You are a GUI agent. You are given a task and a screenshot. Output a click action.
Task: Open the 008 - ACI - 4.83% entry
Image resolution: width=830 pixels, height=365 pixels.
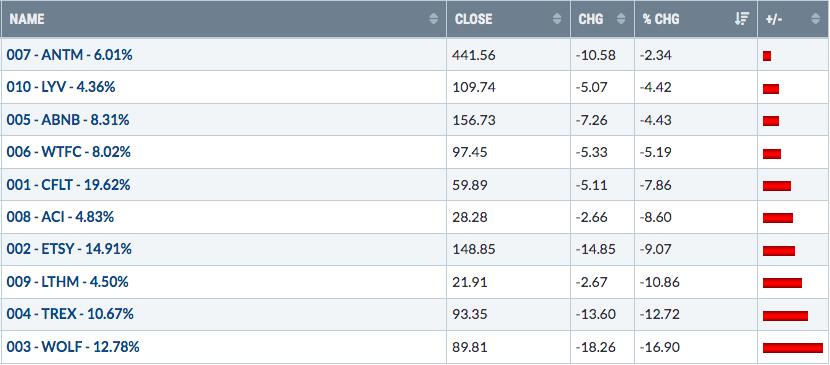point(60,217)
